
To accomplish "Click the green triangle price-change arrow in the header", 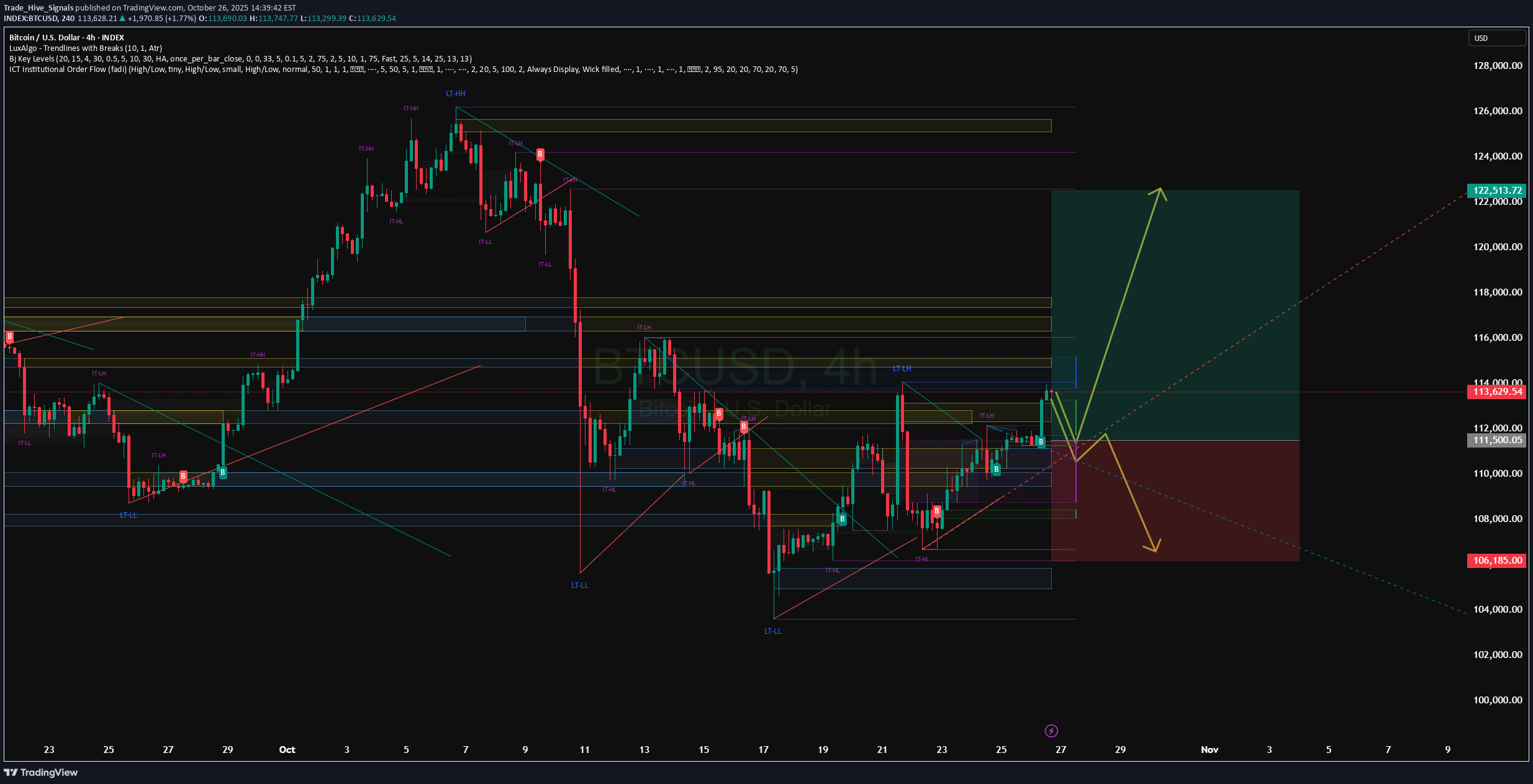I will tap(121, 18).
